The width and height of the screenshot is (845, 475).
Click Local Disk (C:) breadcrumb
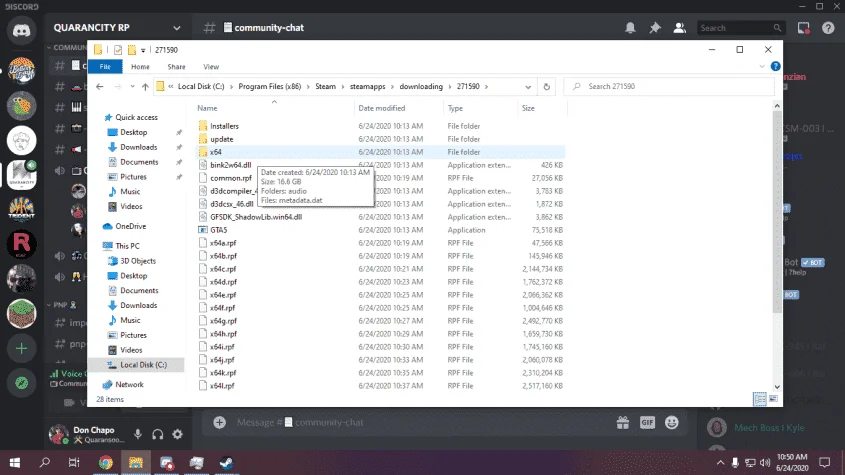[x=201, y=86]
